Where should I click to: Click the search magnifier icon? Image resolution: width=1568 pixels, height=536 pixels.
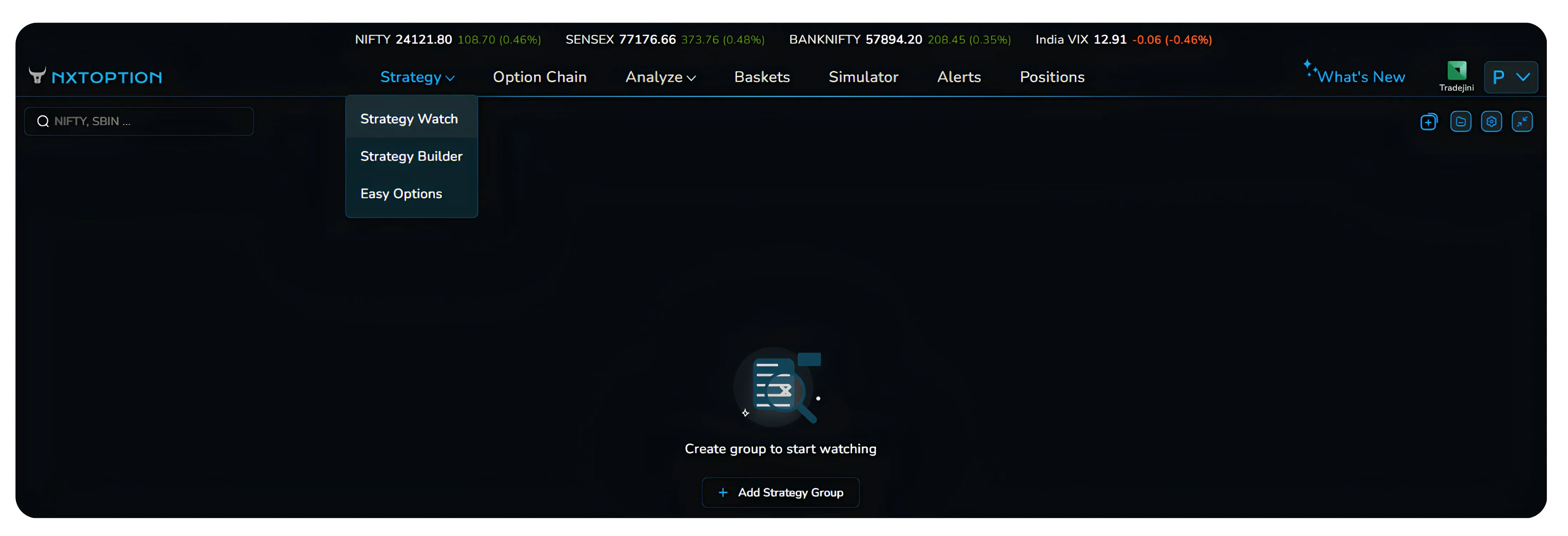pyautogui.click(x=42, y=121)
